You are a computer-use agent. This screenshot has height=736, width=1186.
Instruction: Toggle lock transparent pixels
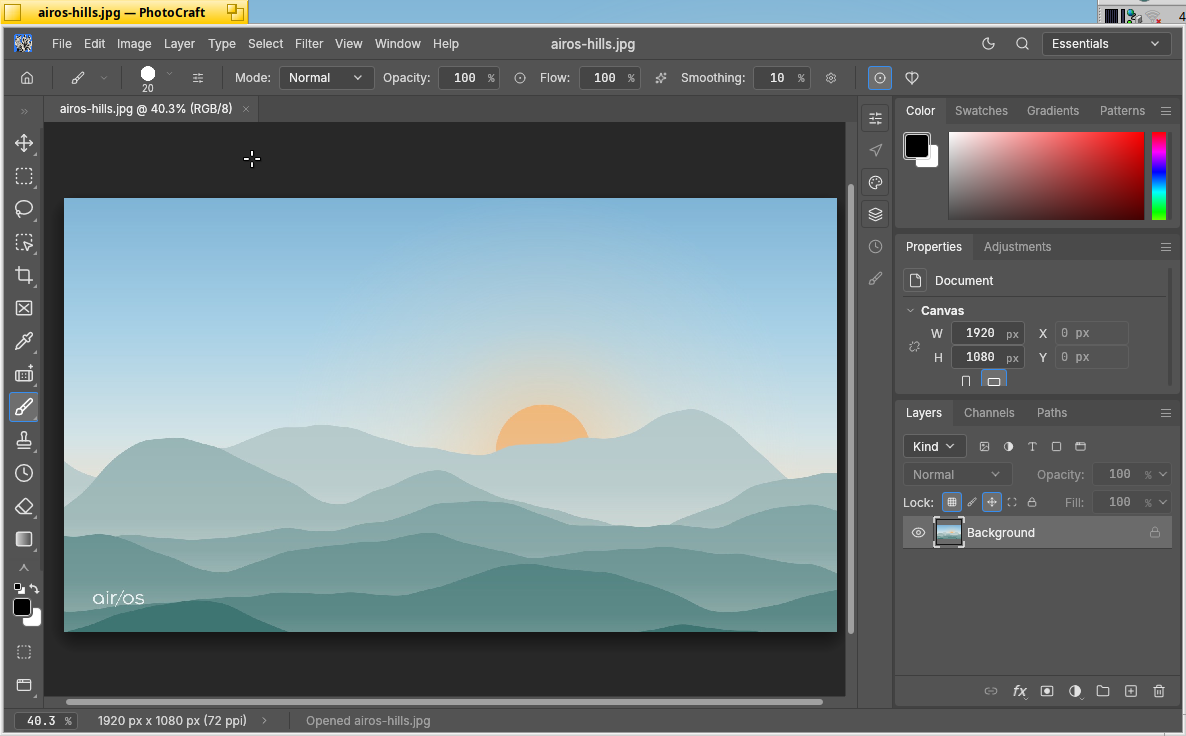point(952,502)
